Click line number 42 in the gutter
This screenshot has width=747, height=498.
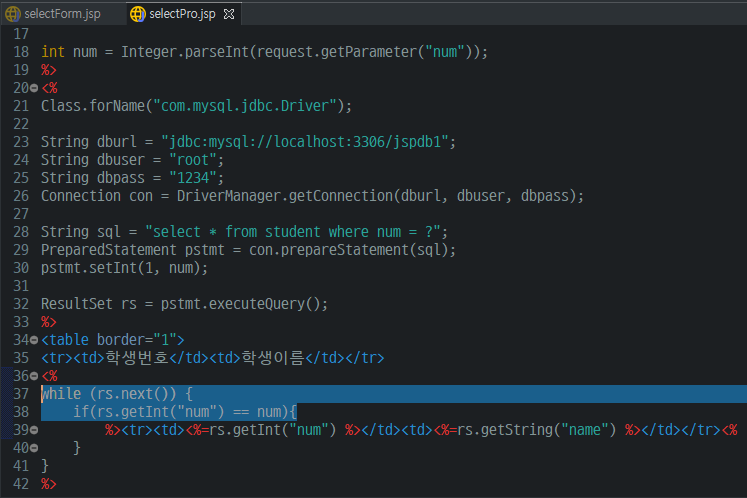tap(21, 484)
